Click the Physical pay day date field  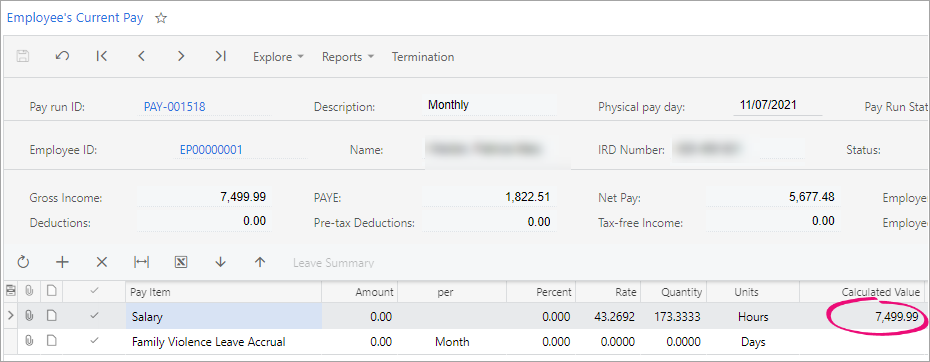[778, 106]
